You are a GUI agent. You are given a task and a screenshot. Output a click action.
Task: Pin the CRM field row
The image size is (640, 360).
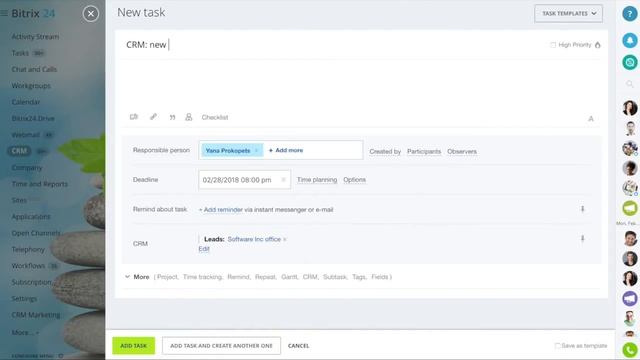(x=582, y=238)
